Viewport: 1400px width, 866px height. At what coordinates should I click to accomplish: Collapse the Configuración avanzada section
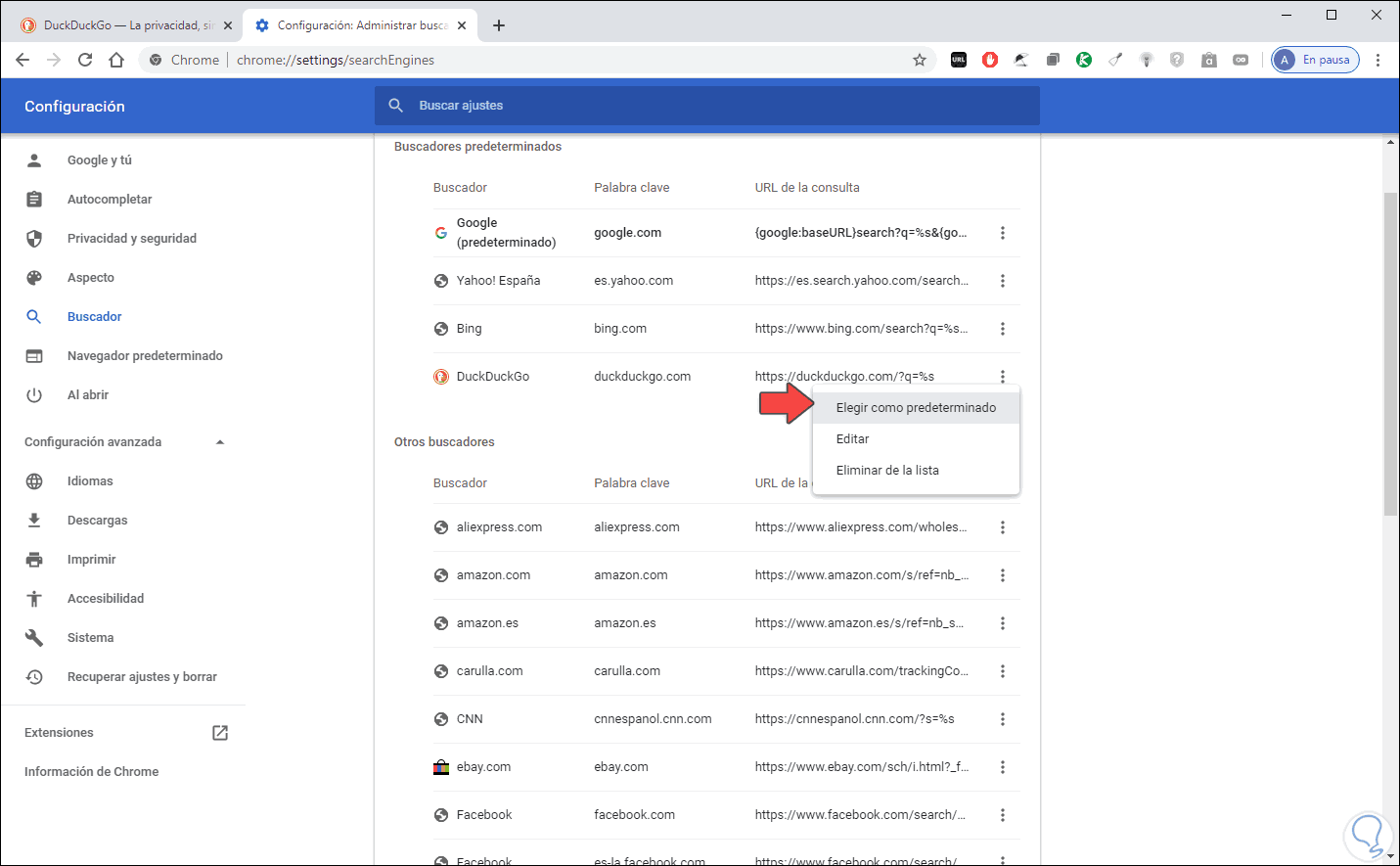click(x=220, y=442)
